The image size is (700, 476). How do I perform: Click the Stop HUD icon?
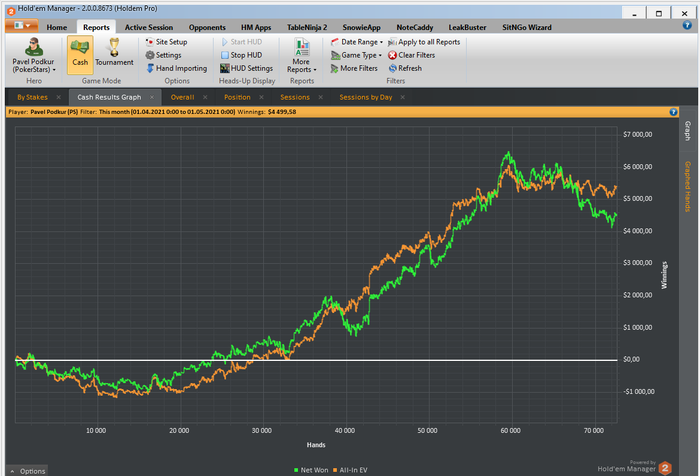pos(224,55)
